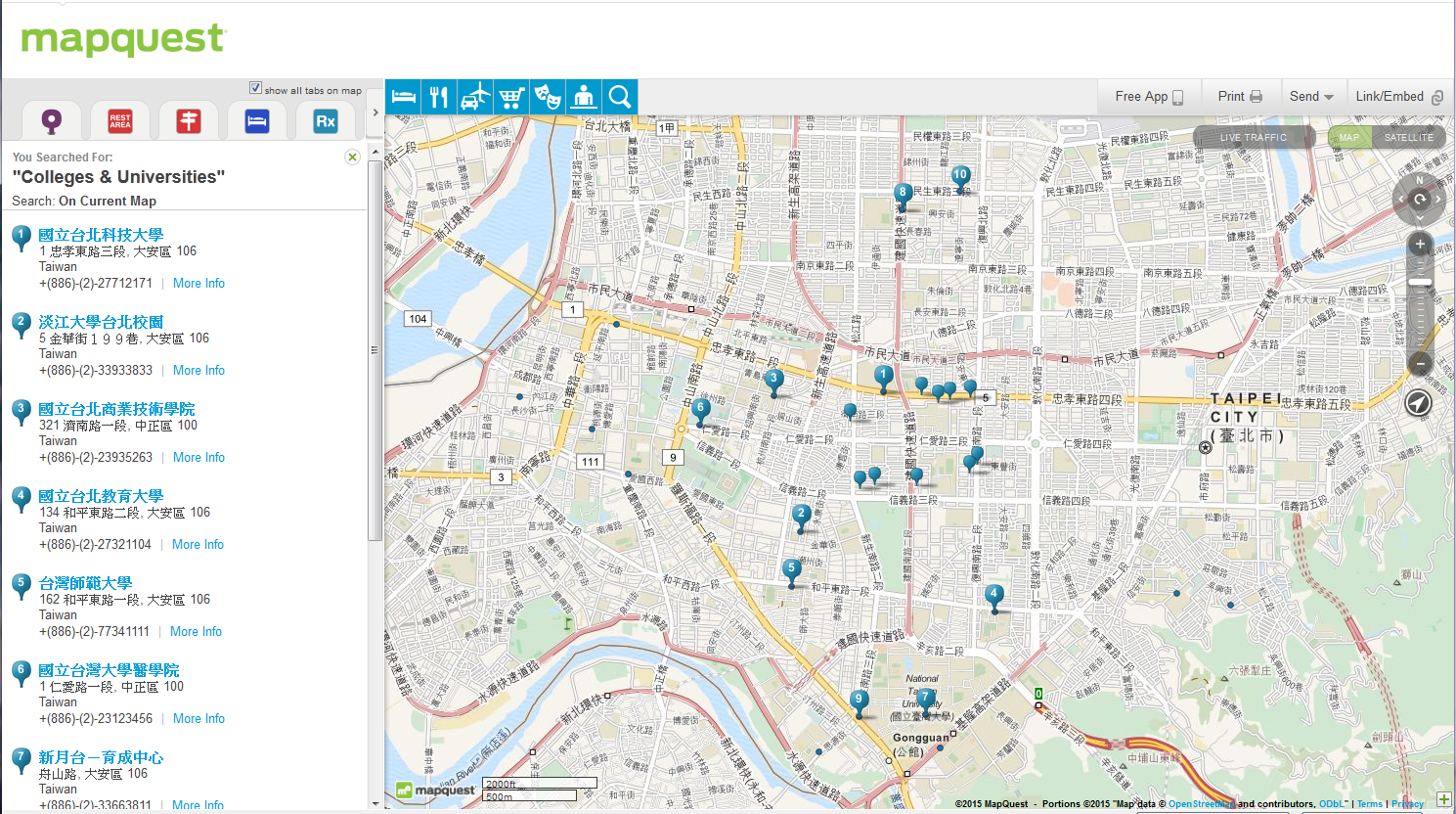Click More Info for result 3
The image size is (1456, 814).
coord(199,457)
